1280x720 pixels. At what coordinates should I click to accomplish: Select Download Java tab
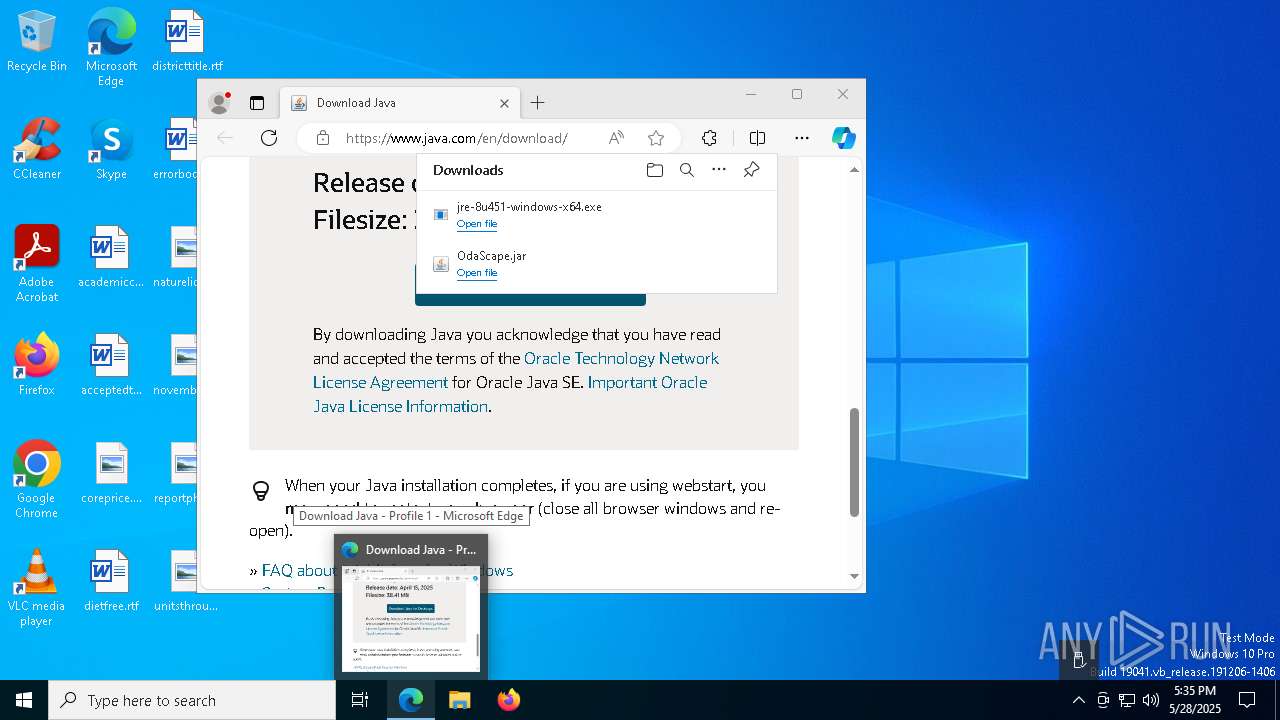point(399,103)
